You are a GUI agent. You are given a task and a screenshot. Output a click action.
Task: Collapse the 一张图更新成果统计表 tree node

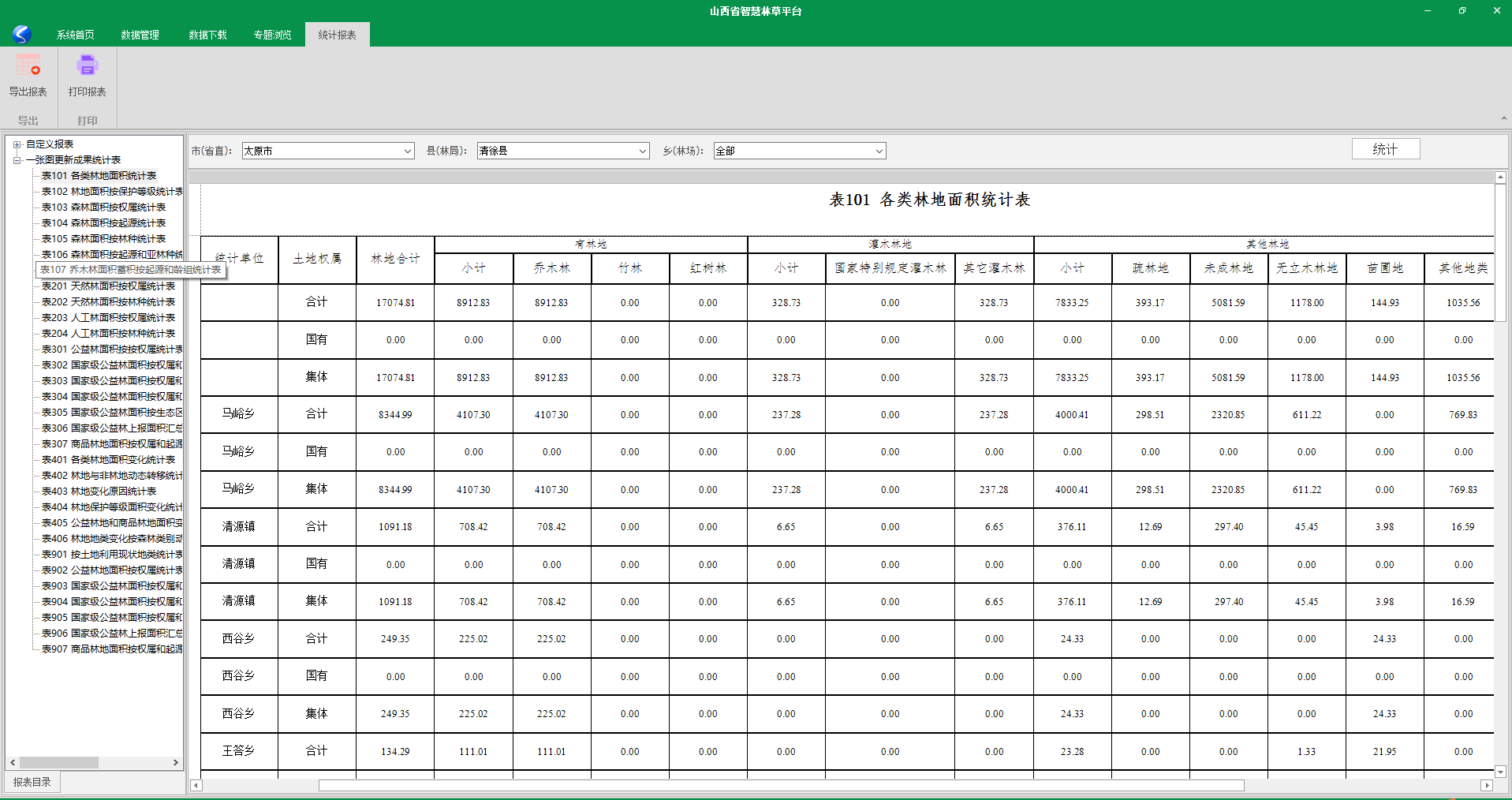[17, 160]
